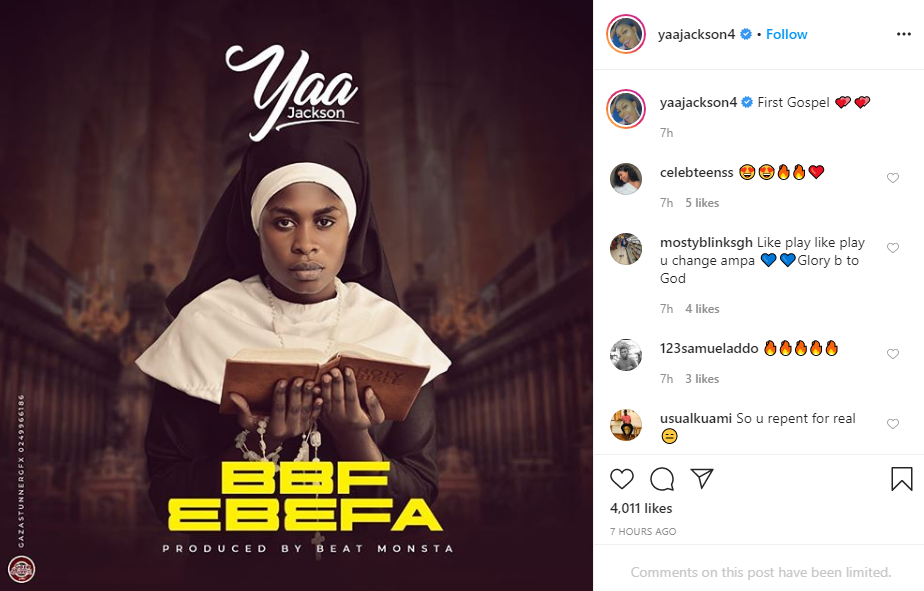Viewport: 924px width, 591px height.
Task: Open the 7 HOURS AGO timestamp
Action: coord(643,531)
